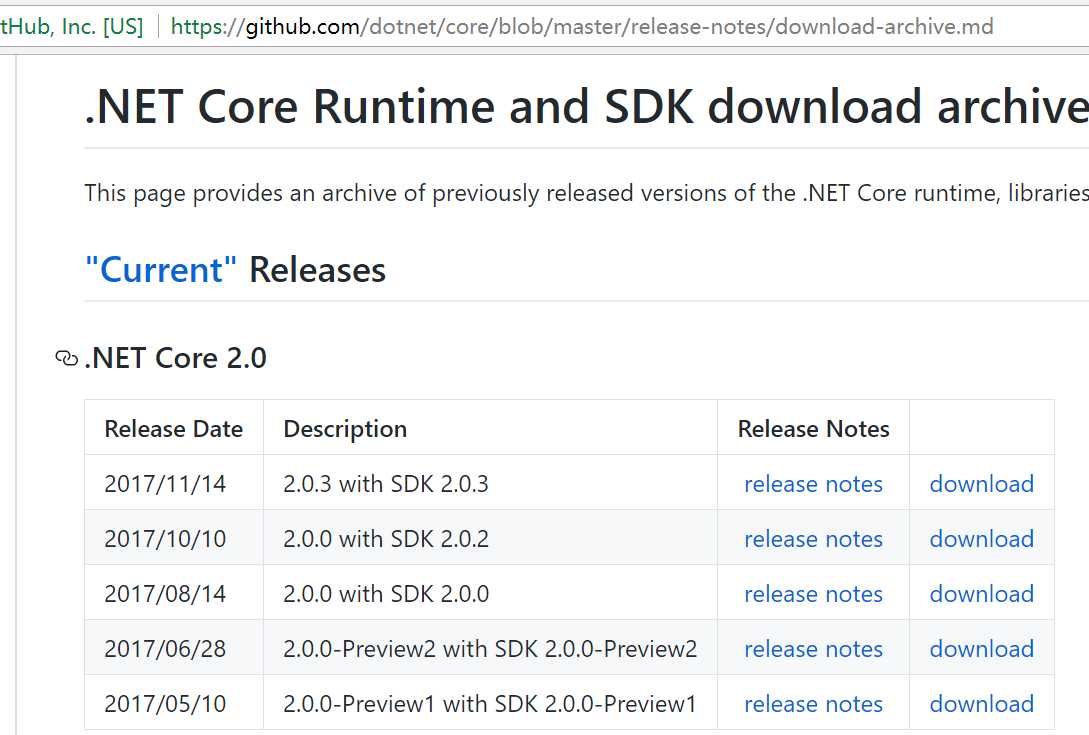Open the "Current" link in the Releases heading

coord(161,270)
